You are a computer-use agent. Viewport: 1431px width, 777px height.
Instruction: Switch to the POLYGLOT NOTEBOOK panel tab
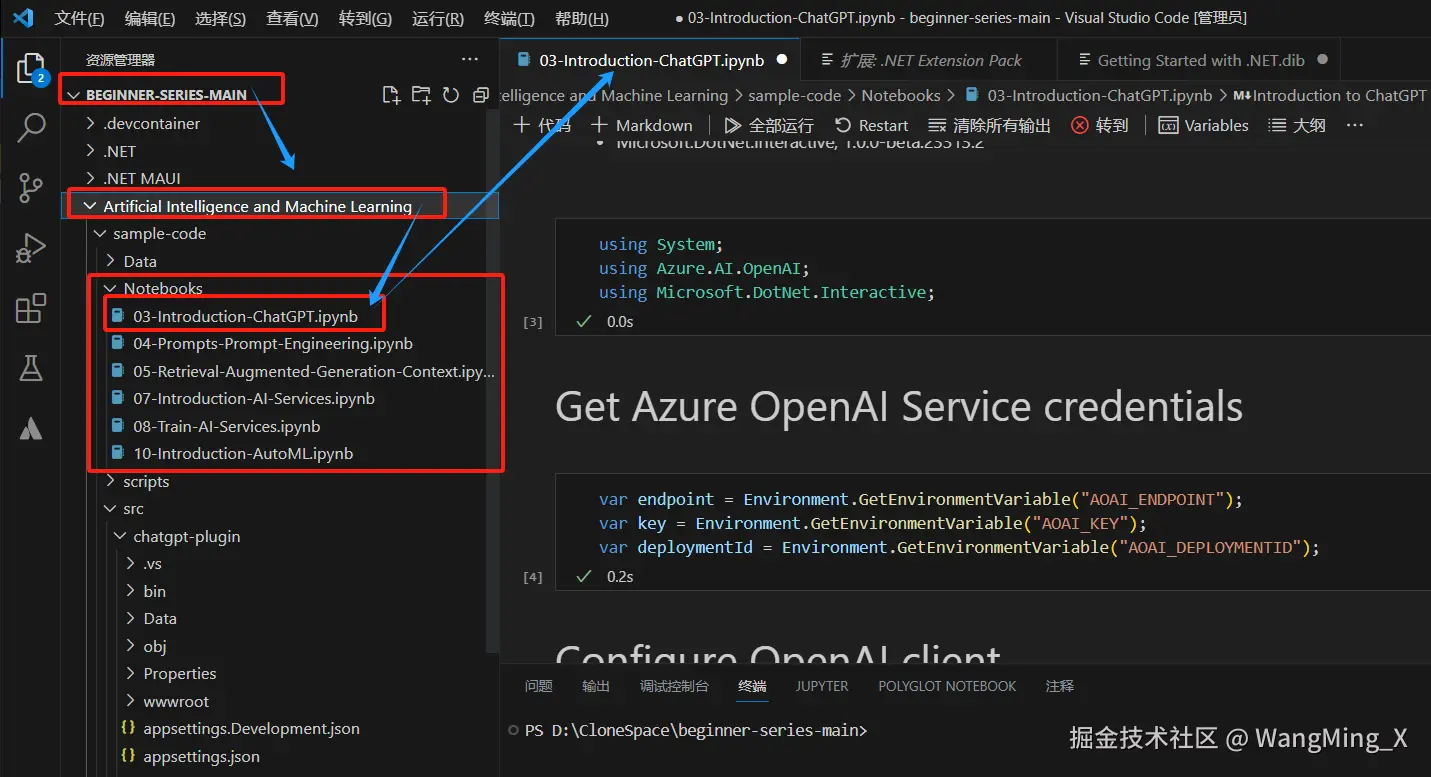click(947, 686)
